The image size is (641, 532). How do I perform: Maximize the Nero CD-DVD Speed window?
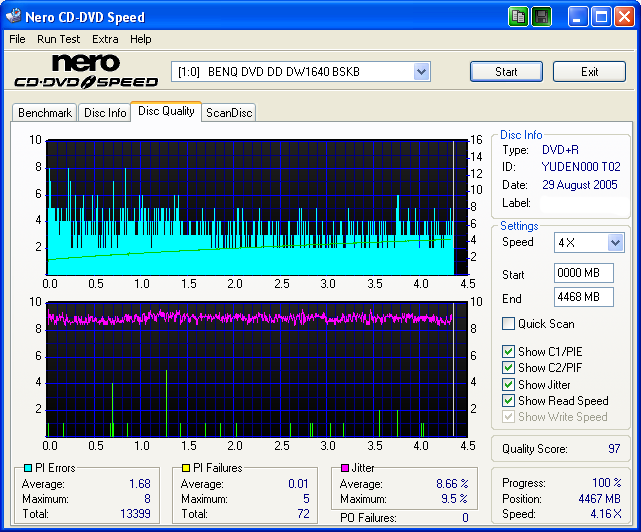coord(601,17)
